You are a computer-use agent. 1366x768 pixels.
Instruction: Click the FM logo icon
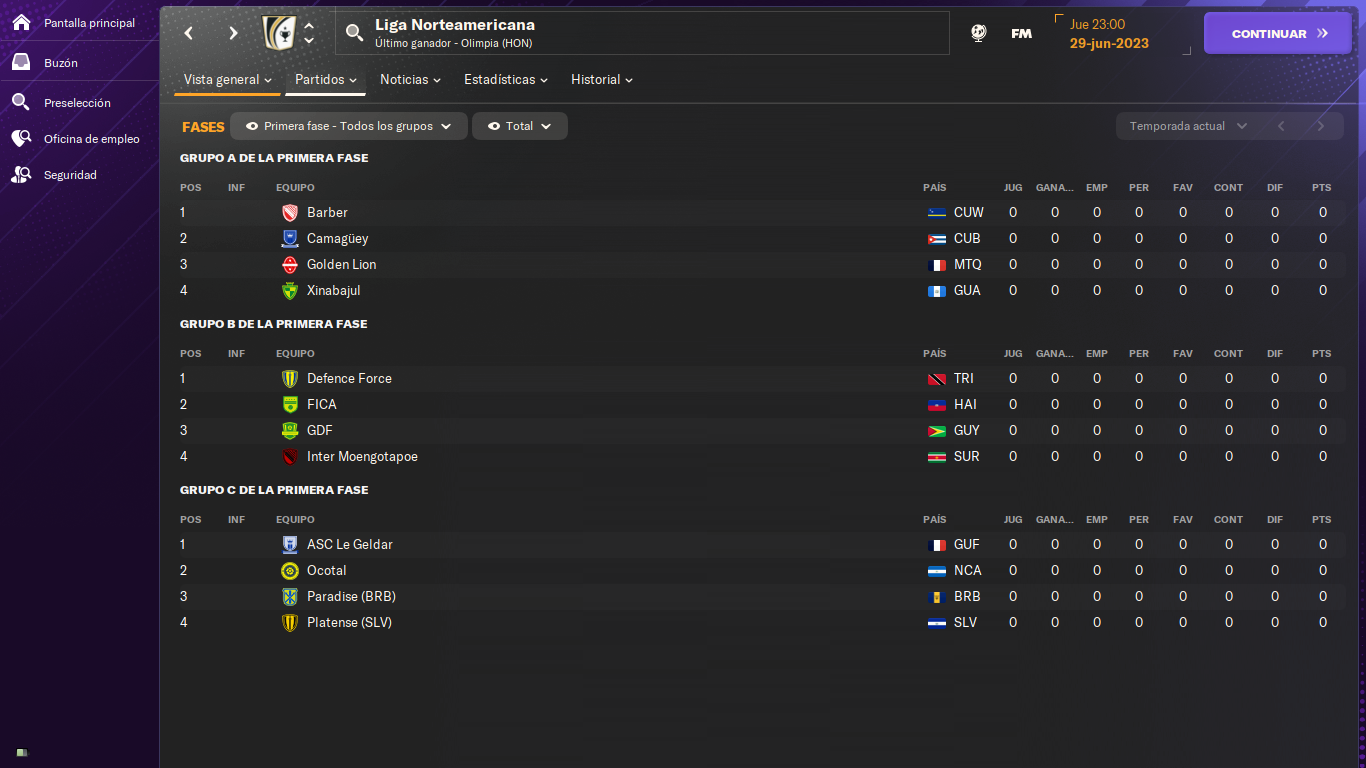[1021, 33]
